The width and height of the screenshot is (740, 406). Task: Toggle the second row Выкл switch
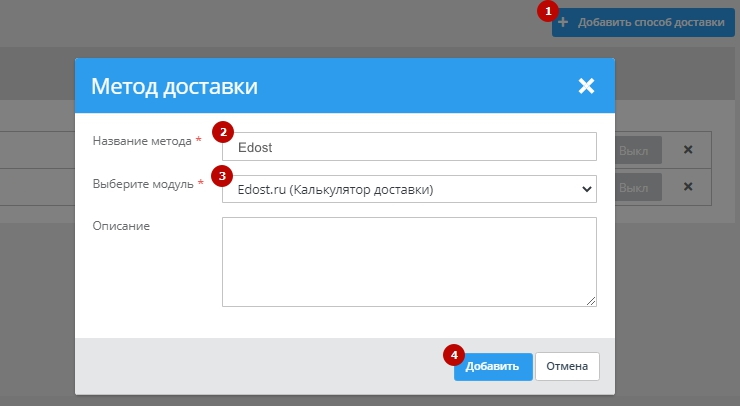[633, 187]
